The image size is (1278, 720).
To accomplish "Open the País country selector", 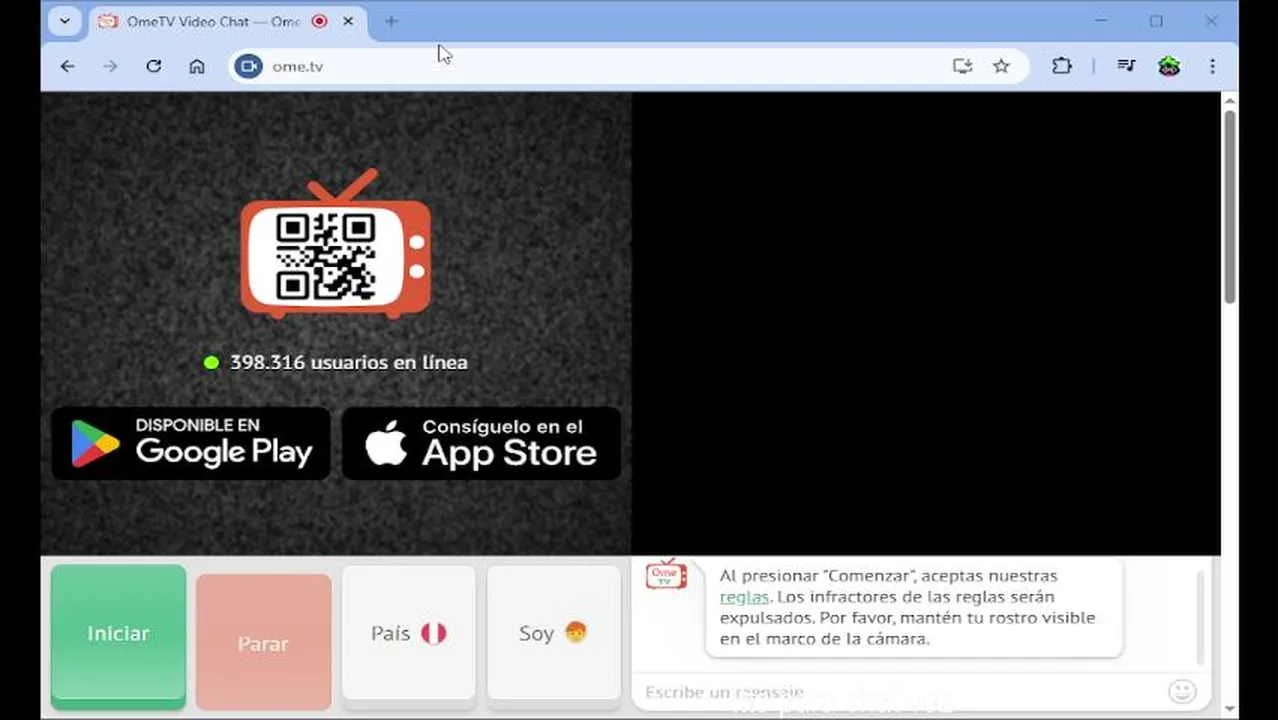I will coord(409,633).
